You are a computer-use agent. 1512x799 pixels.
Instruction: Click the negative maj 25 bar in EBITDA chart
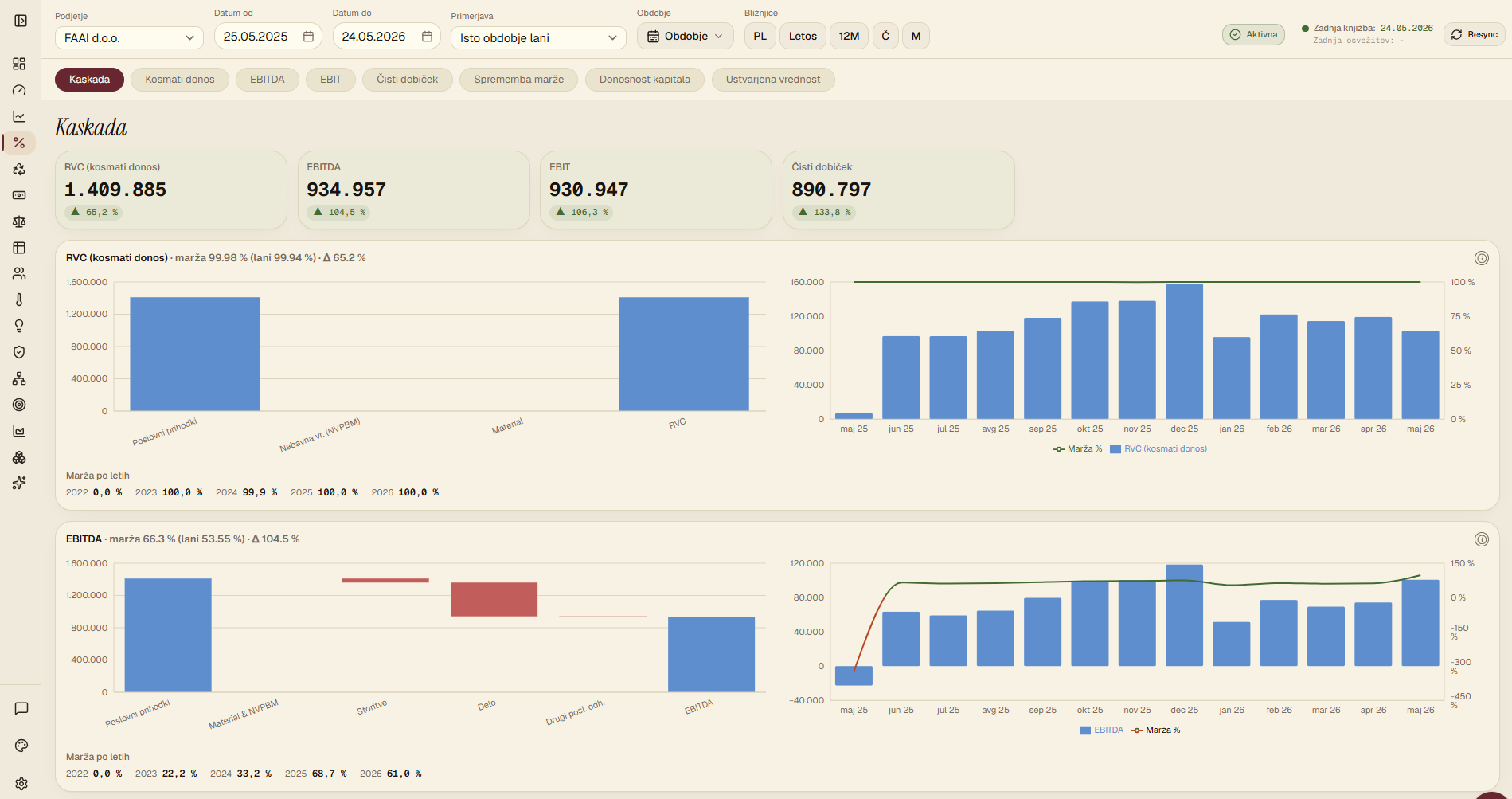[854, 676]
